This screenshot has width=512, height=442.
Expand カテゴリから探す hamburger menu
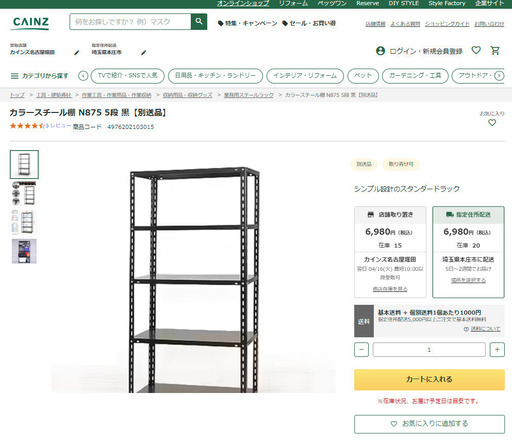[x=39, y=76]
